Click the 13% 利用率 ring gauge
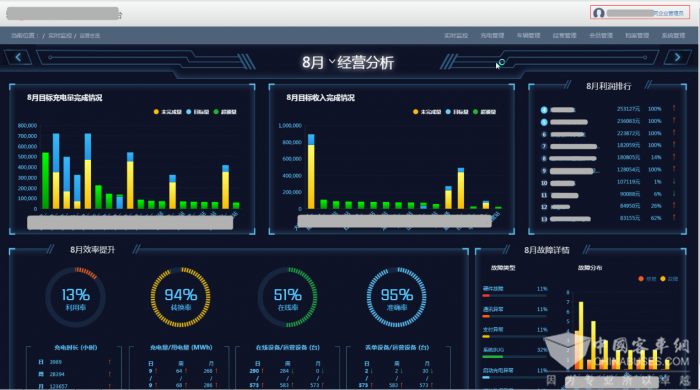Viewport: 700px width, 390px height. point(75,297)
